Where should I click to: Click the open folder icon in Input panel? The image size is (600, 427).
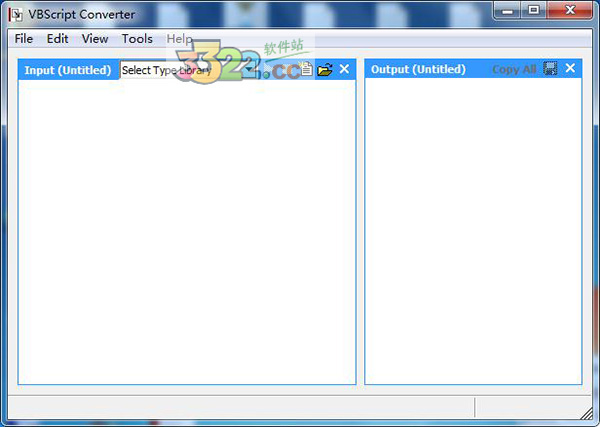coord(325,70)
